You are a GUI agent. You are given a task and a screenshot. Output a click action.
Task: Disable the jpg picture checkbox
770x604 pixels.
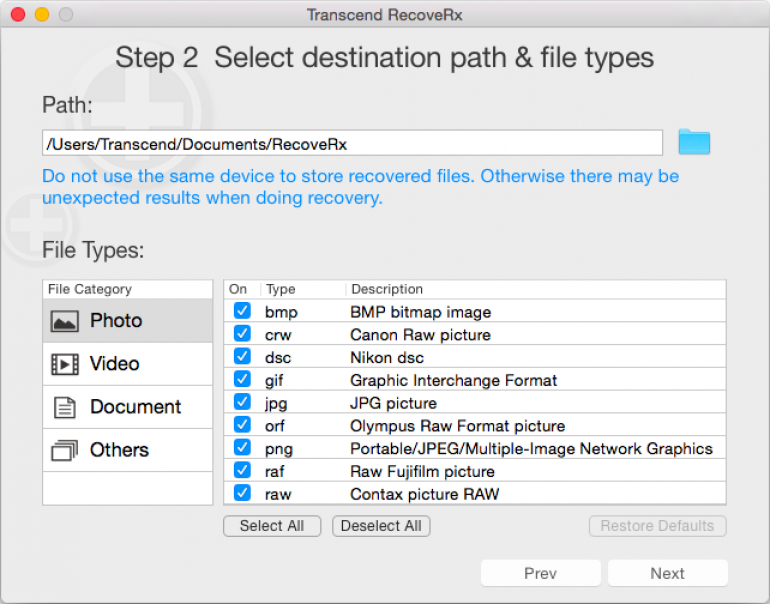point(242,402)
